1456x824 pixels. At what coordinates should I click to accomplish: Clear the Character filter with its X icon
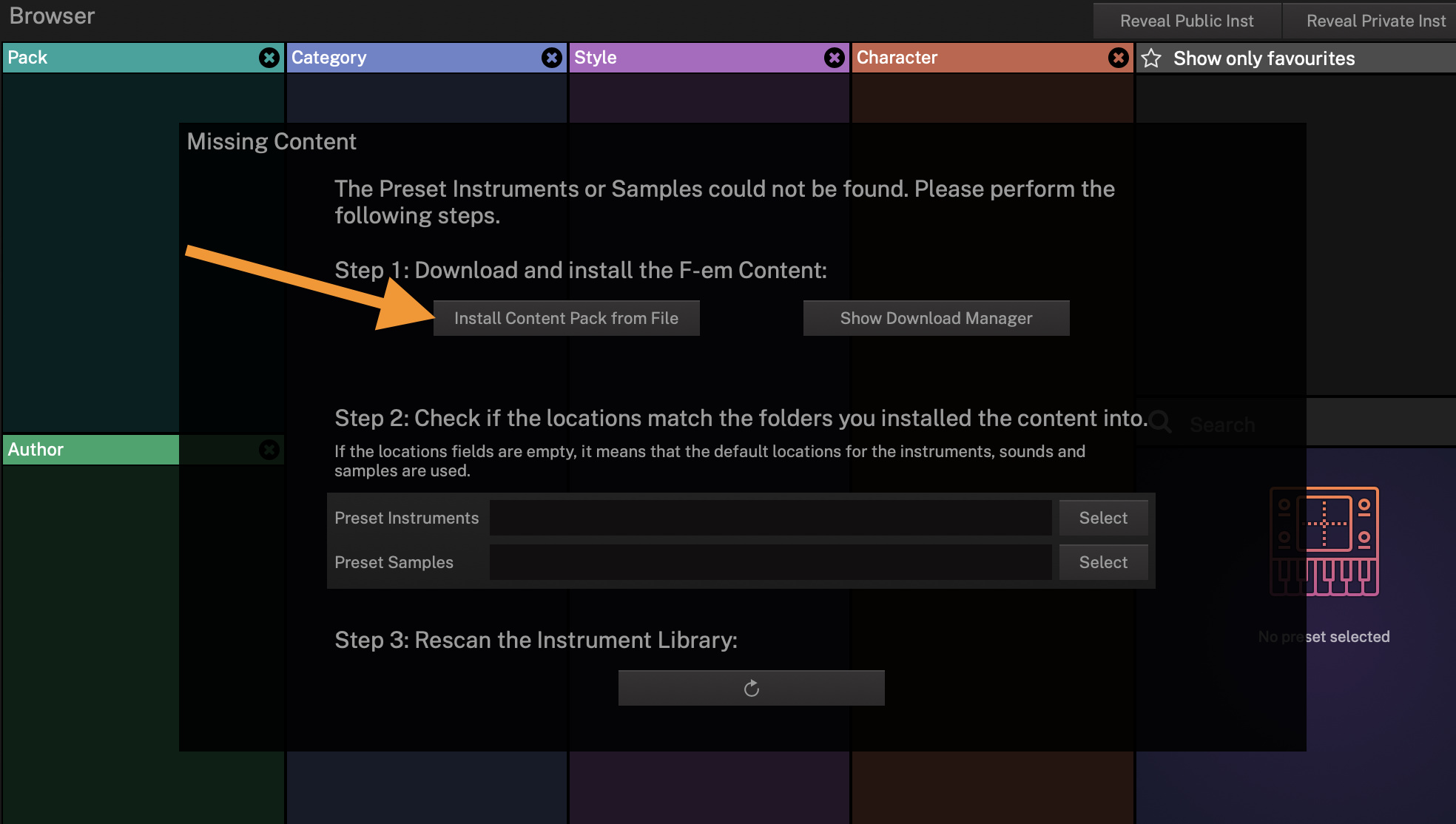tap(1119, 58)
